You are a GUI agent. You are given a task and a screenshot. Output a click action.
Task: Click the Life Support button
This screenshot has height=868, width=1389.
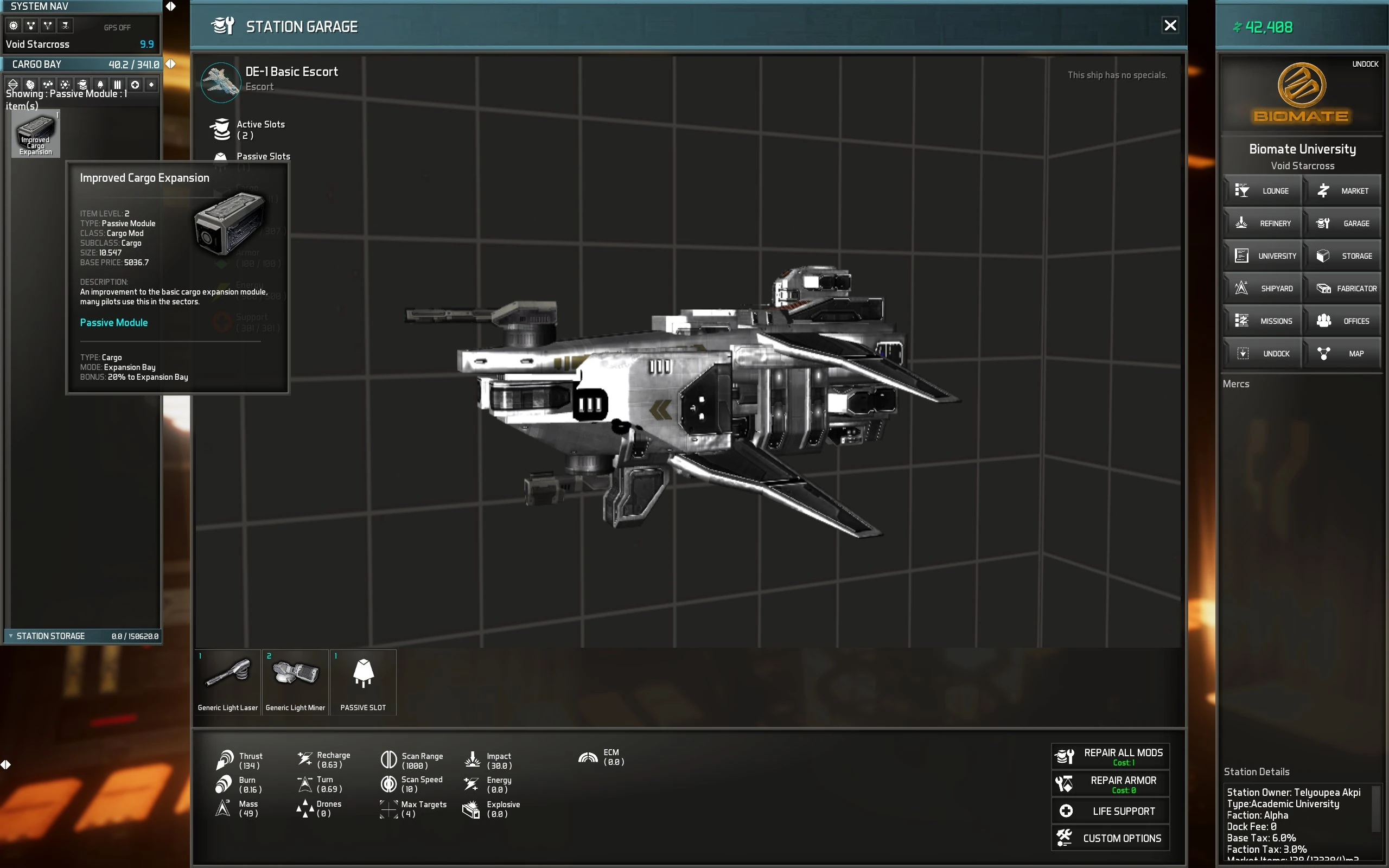click(1110, 810)
